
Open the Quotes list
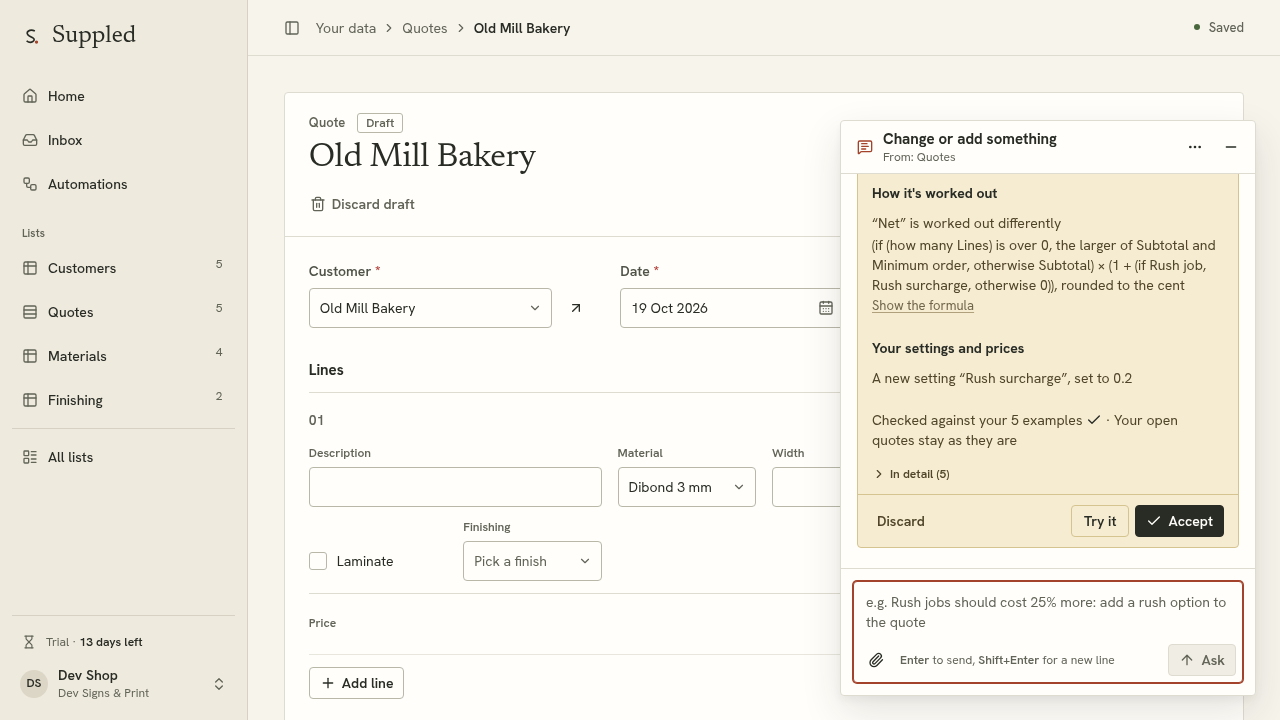(x=123, y=312)
